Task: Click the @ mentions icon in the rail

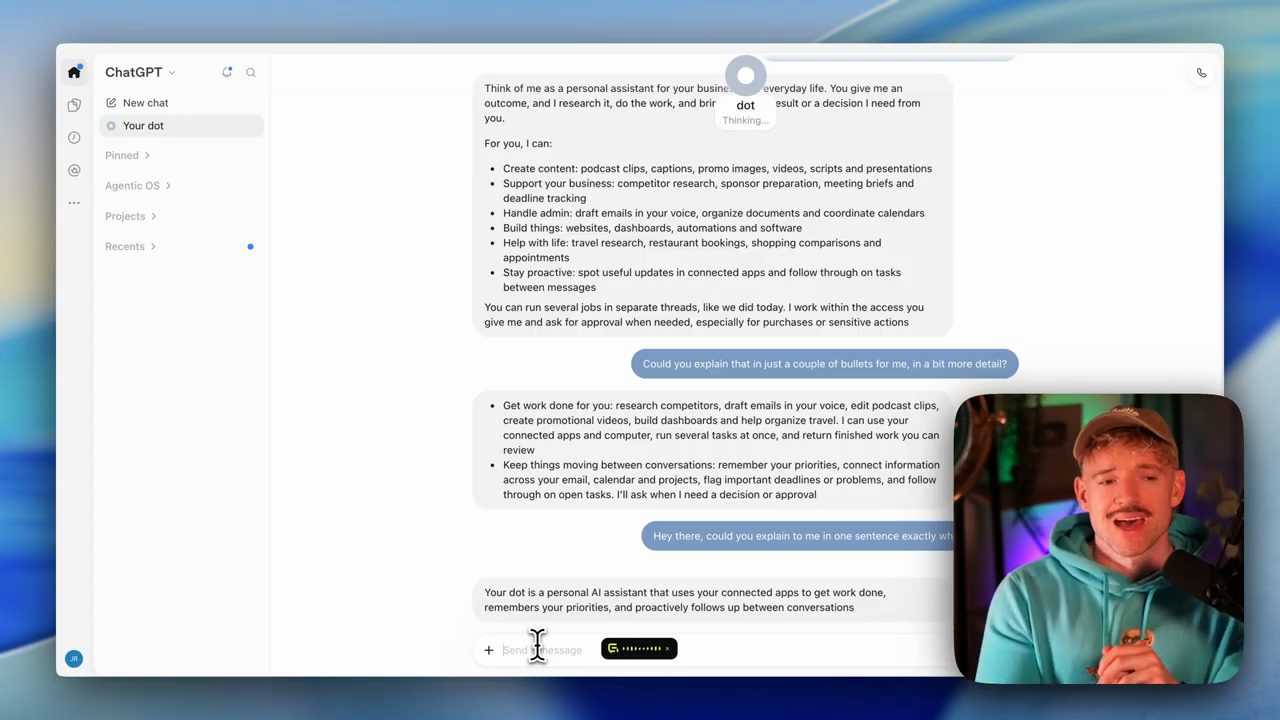Action: 74,170
